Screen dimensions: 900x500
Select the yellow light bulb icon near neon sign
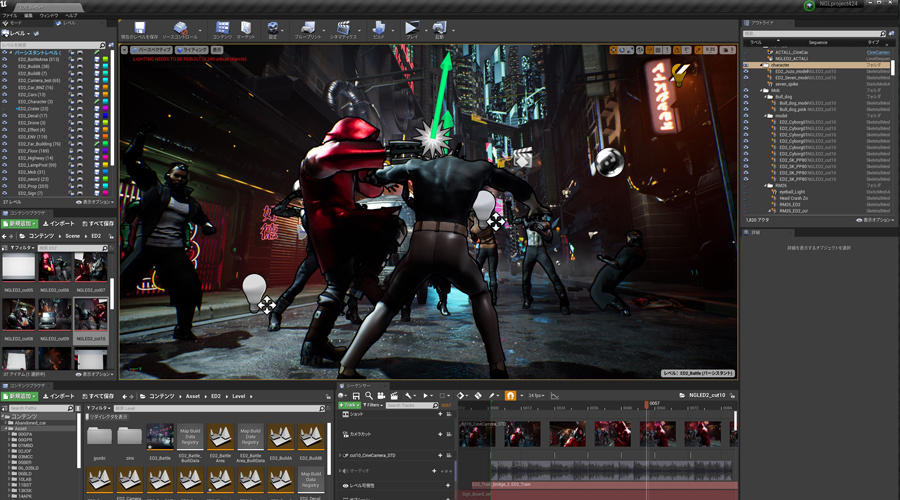pyautogui.click(x=681, y=75)
